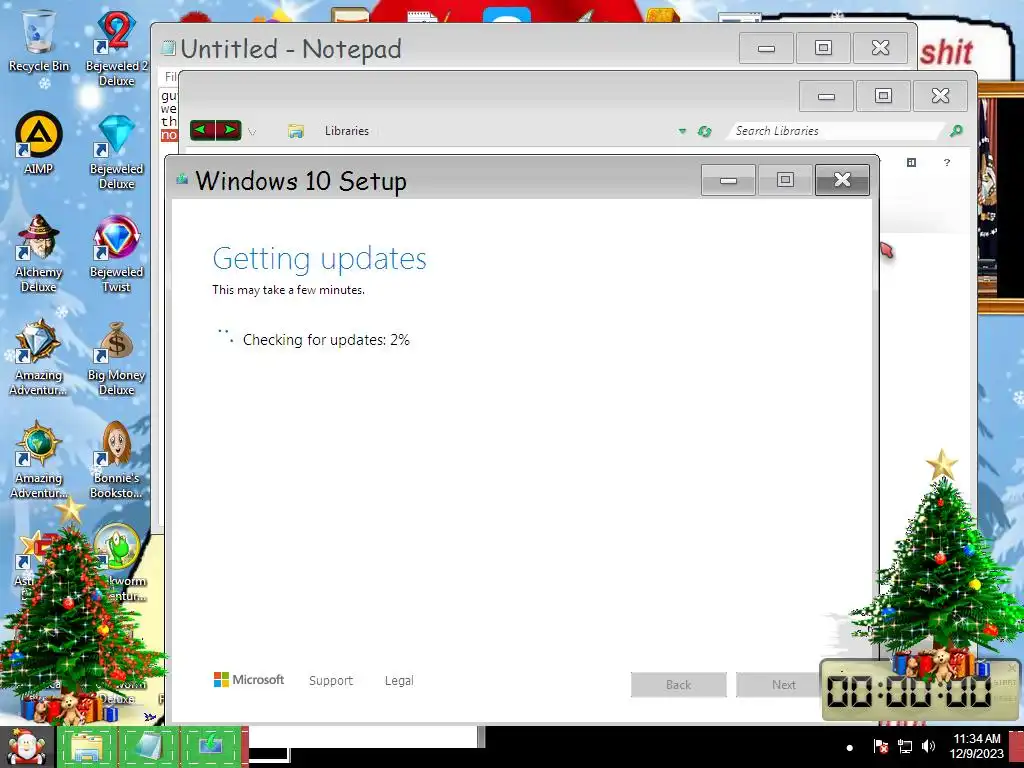Open the address bar history dropdown in Libraries
This screenshot has width=1024, height=768.
click(x=682, y=131)
